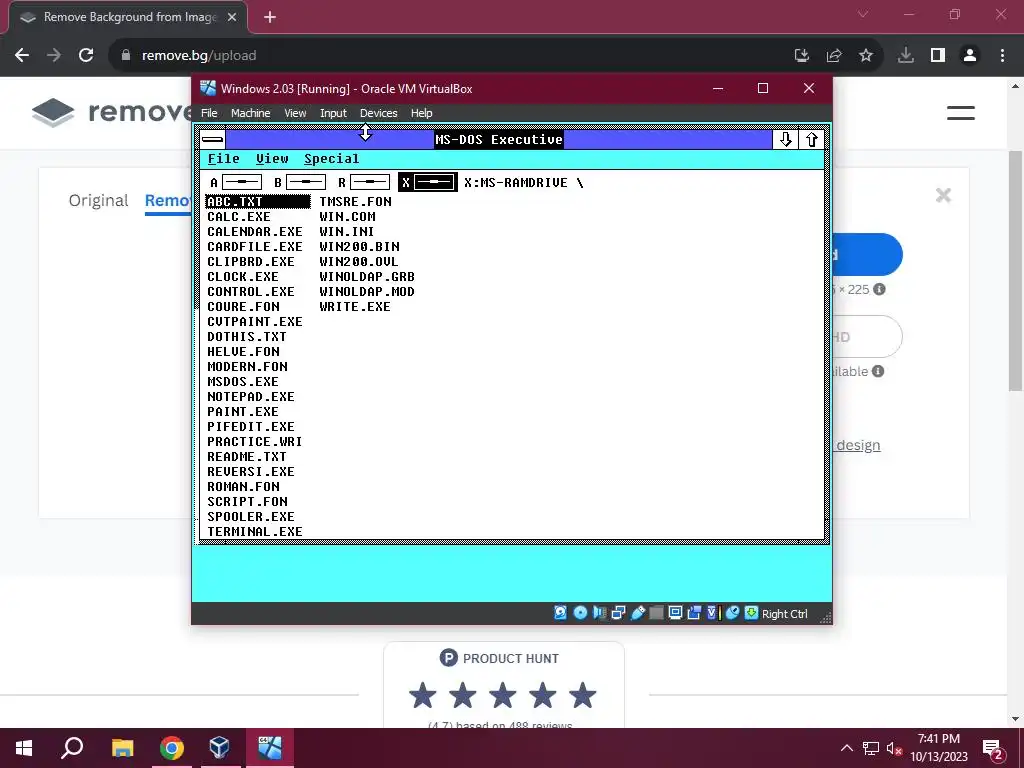
Task: Click the design link on remove.bg
Action: 858,445
